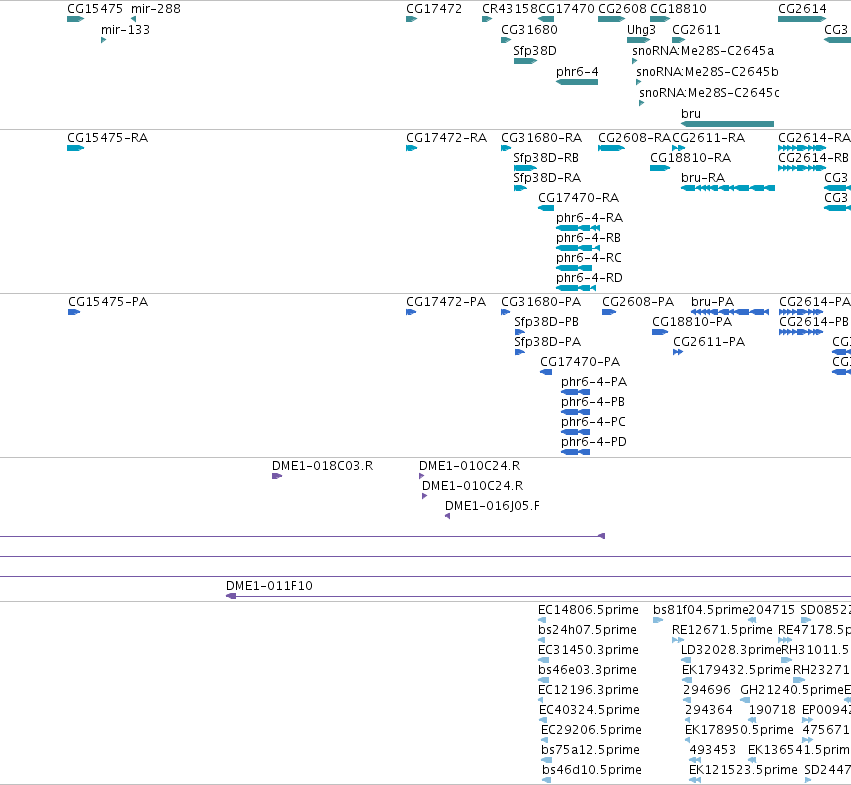The image size is (851, 785).
Task: Click the bs75a12.5prime EST label
Action: tap(590, 751)
